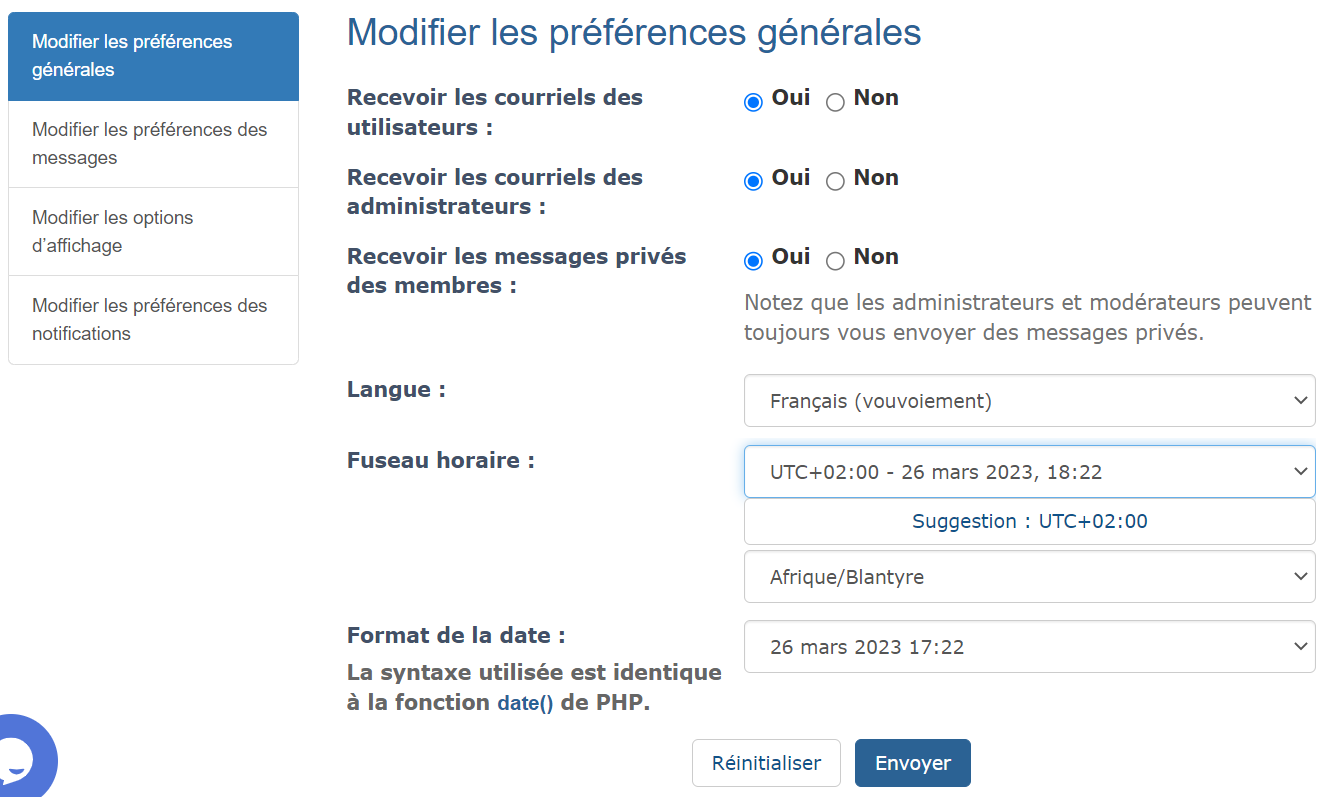Open Modifier les préférences des notifications
Screen dimensions: 1326x797
tap(153, 320)
